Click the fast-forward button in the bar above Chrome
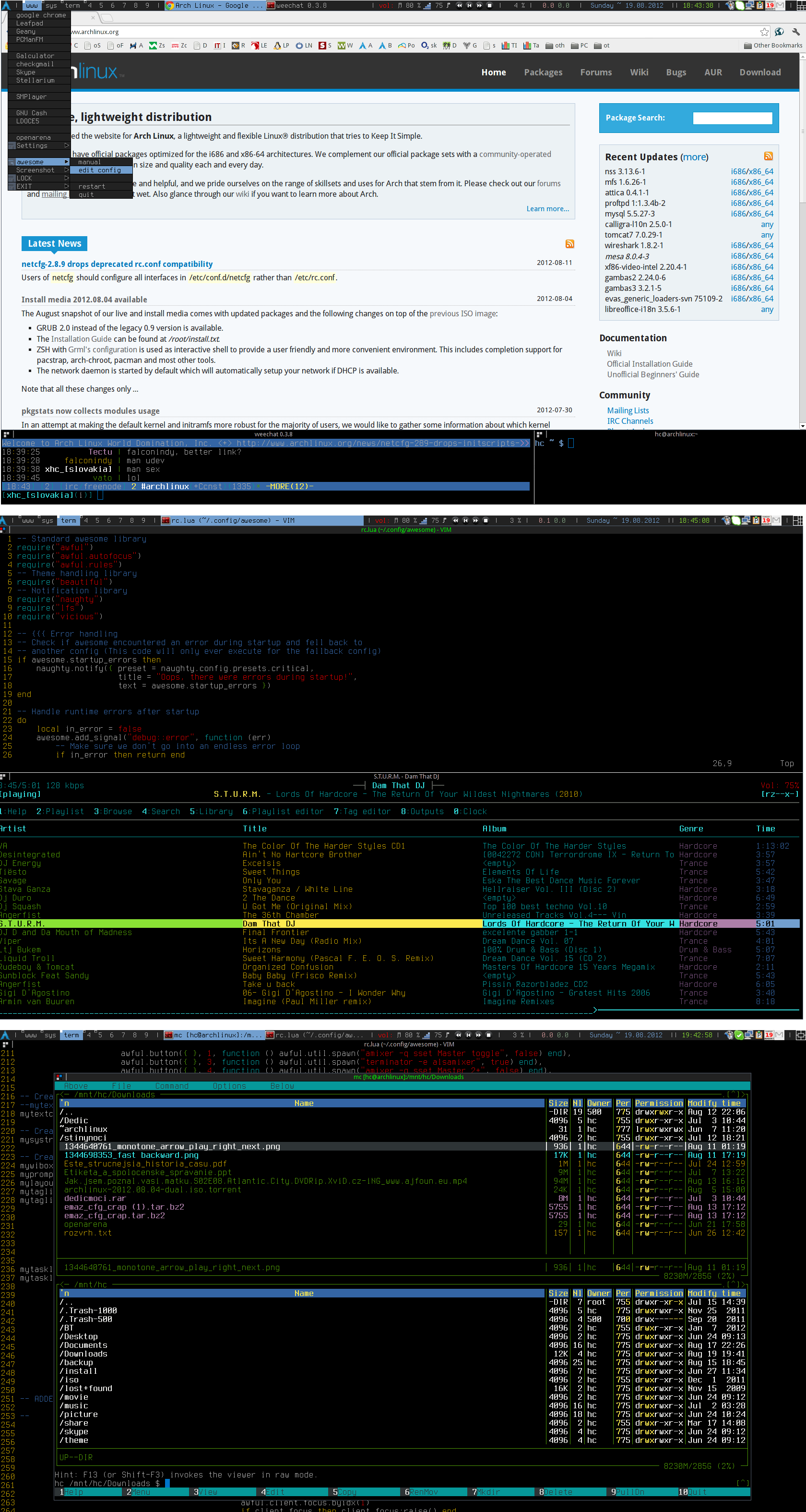 [479, 5]
